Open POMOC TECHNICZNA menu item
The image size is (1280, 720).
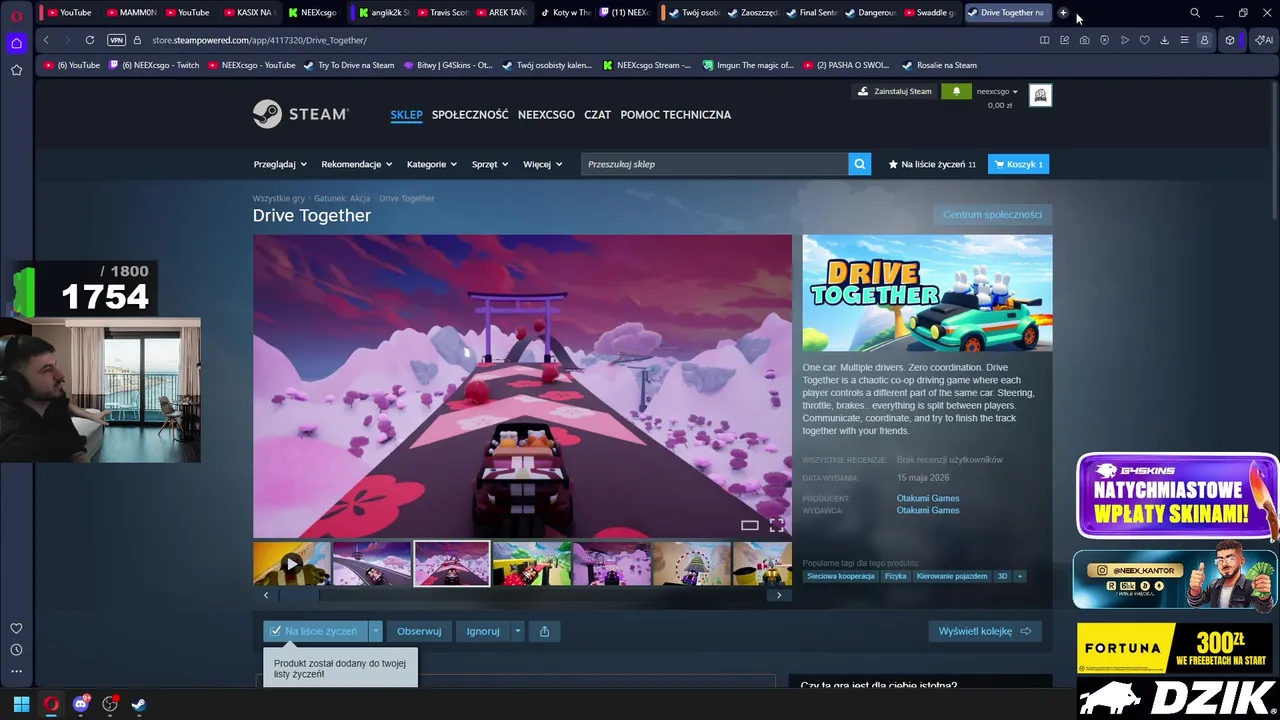[x=675, y=114]
